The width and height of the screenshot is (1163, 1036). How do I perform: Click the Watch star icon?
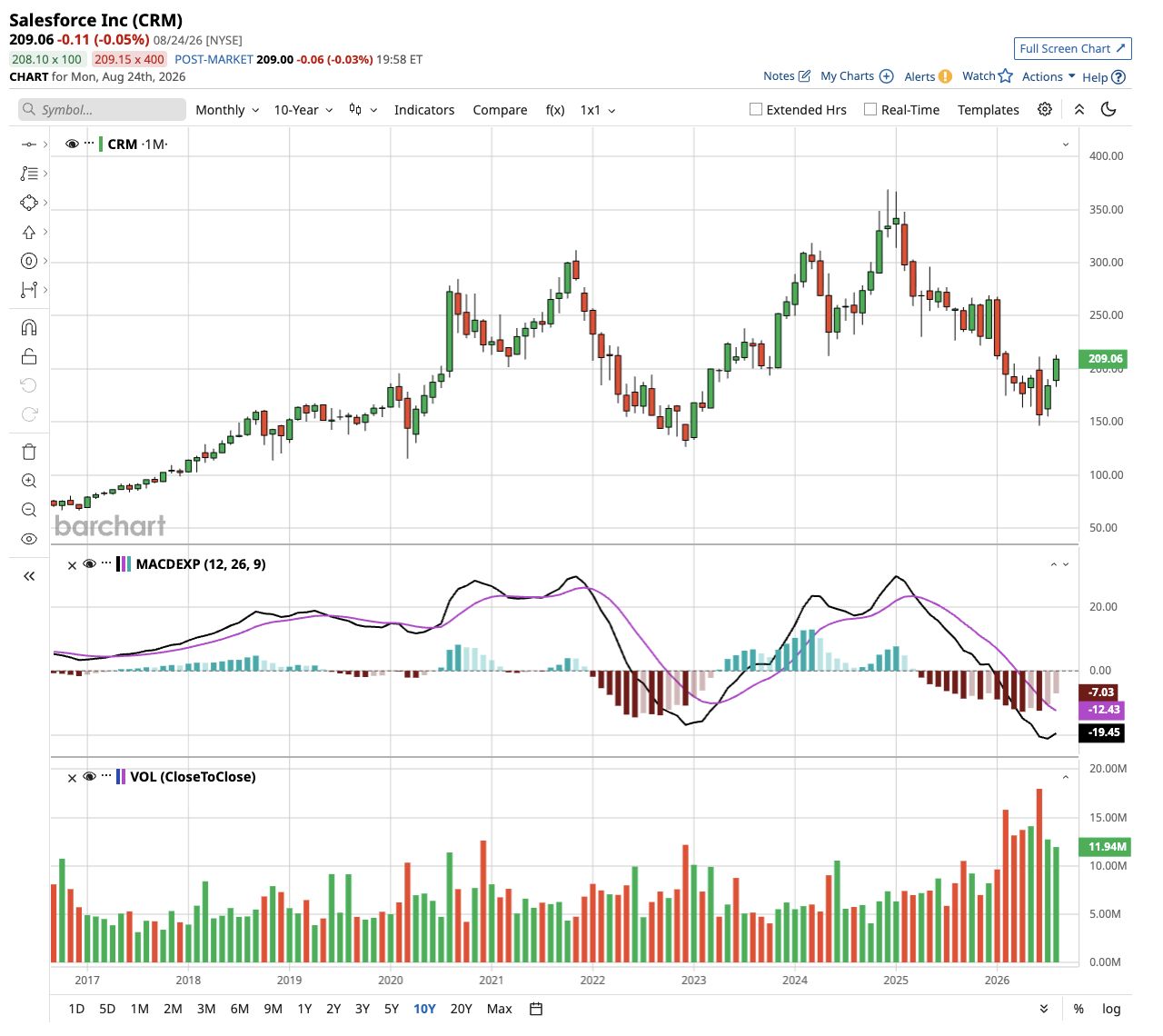coord(1005,76)
